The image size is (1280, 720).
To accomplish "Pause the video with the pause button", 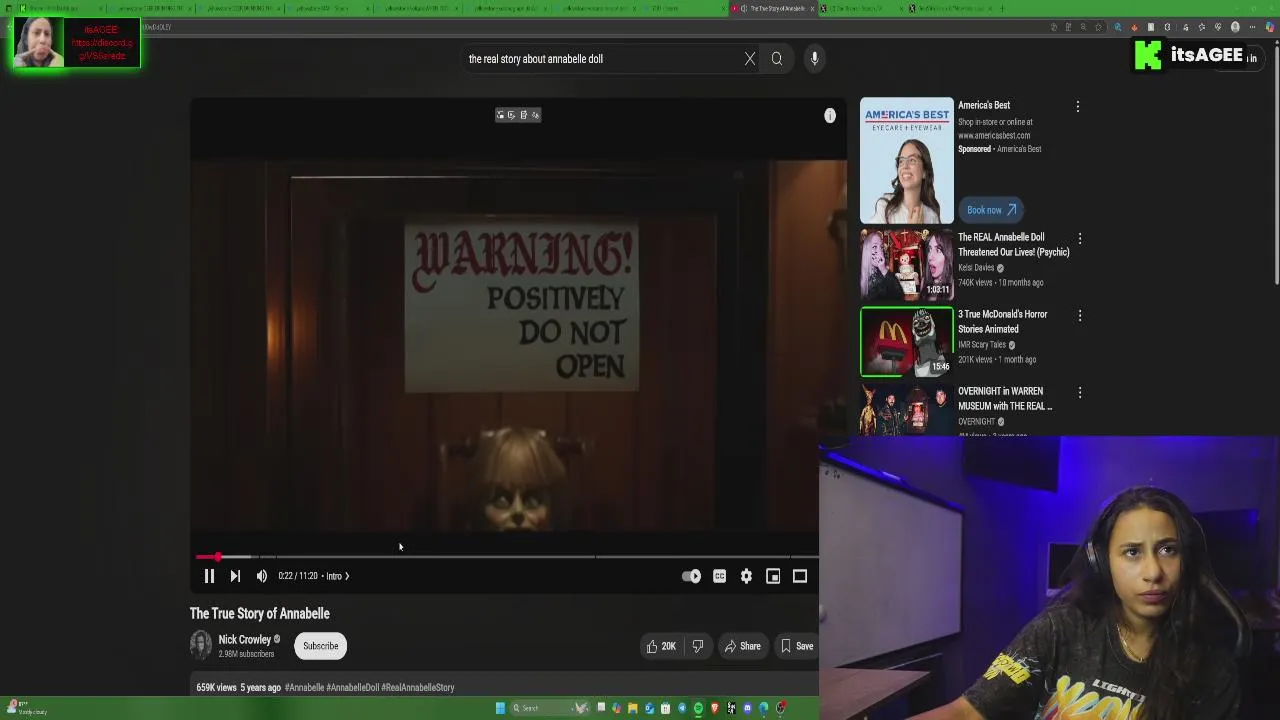I will 209,576.
